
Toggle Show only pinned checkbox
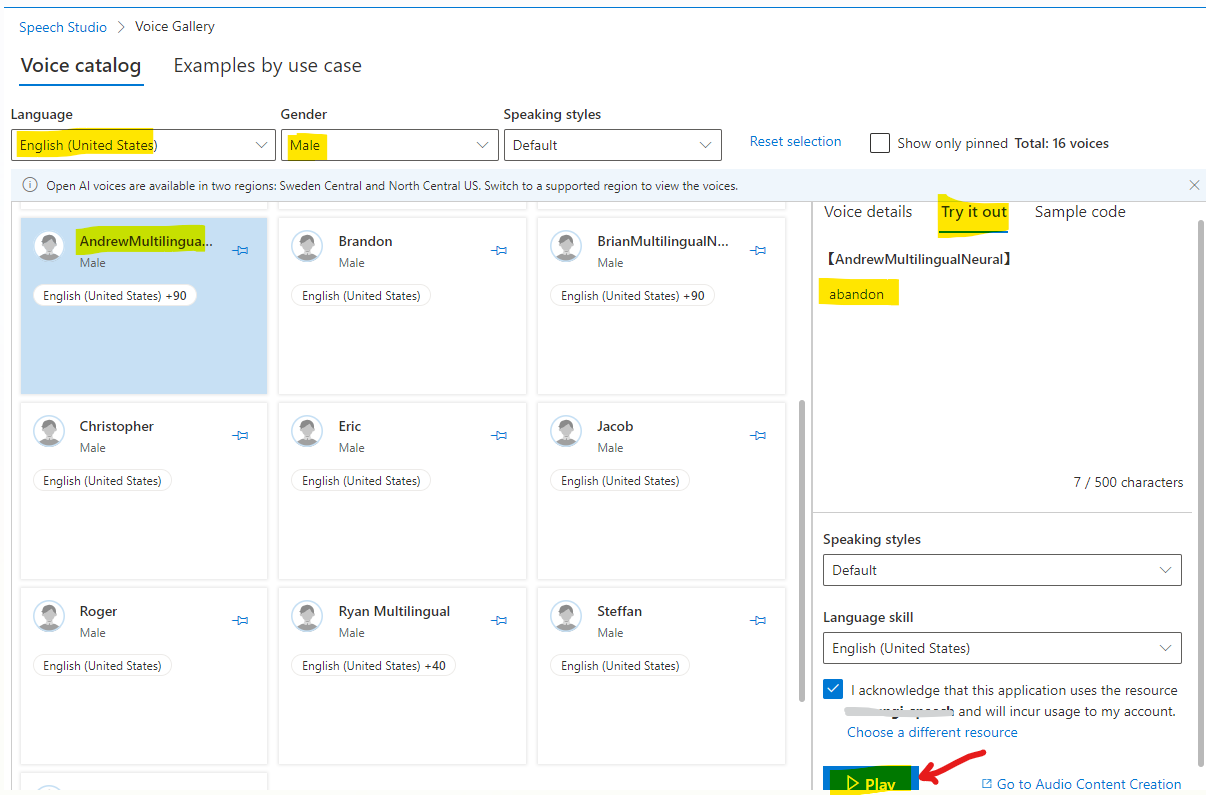880,143
